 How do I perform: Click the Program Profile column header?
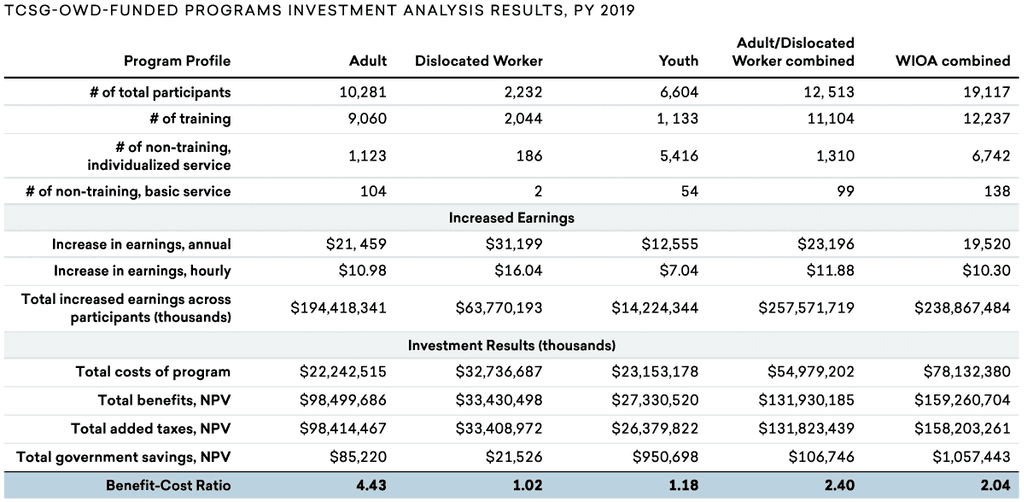(x=178, y=61)
